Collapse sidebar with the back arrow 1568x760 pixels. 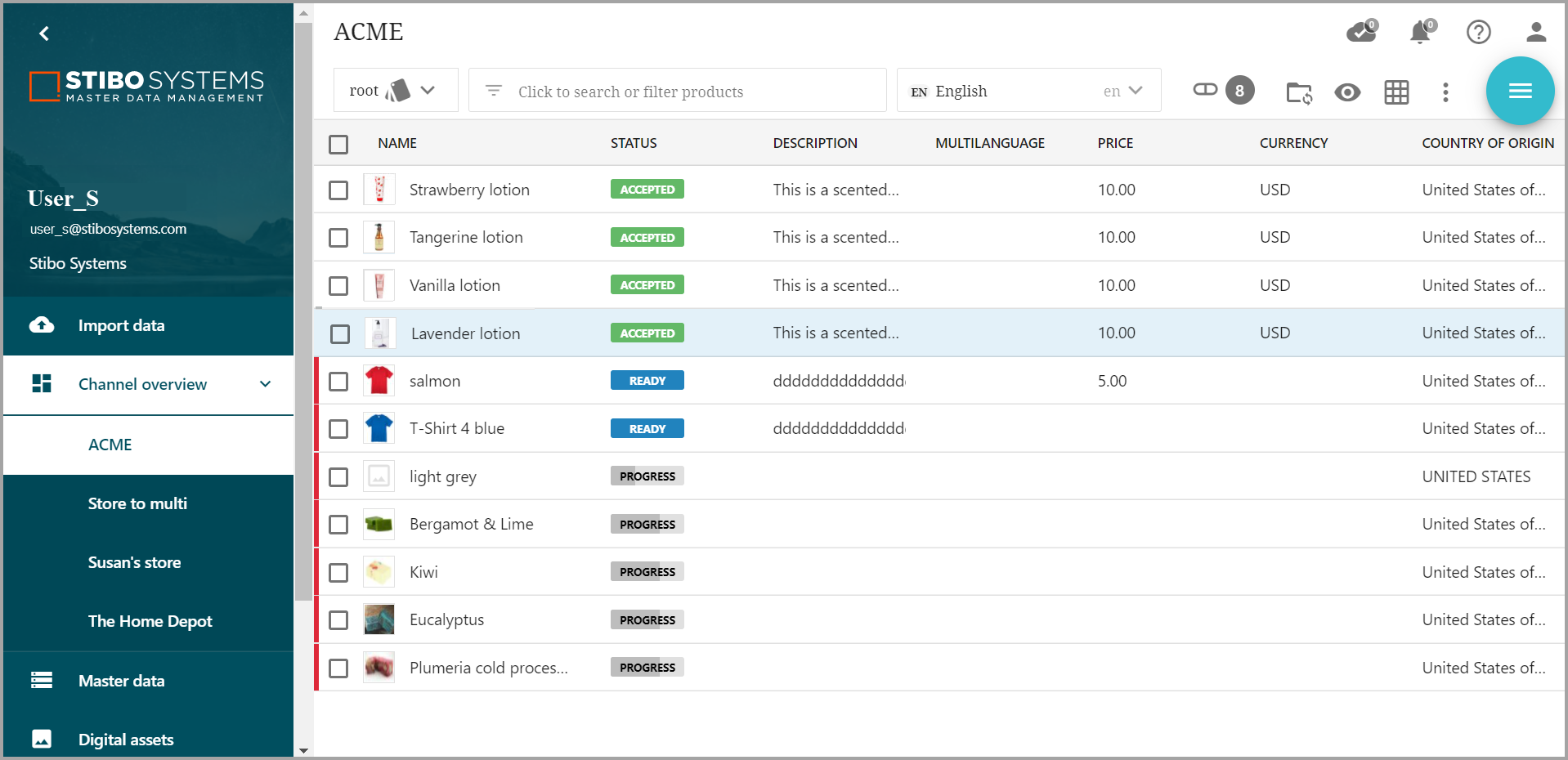[x=44, y=34]
